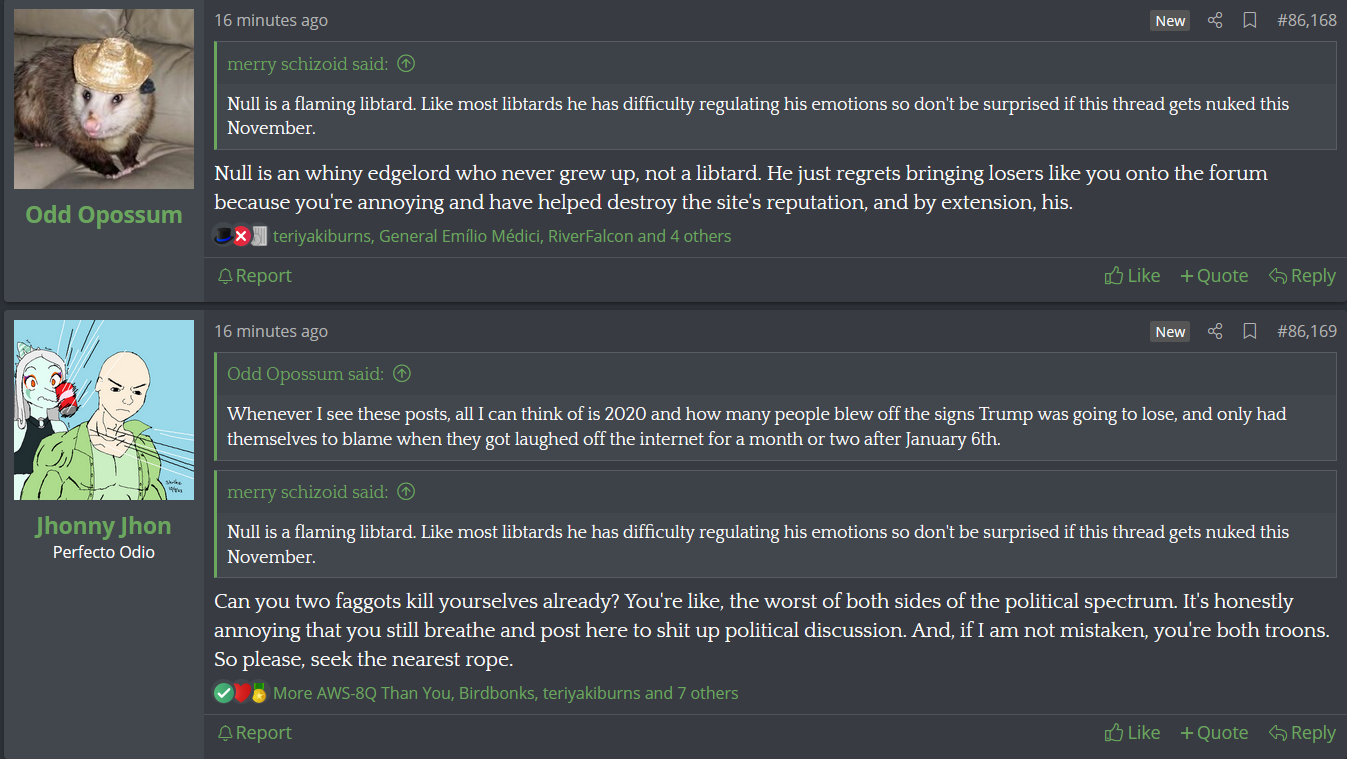Quote Odd Opossum's post
The image size is (1347, 759).
click(1214, 276)
